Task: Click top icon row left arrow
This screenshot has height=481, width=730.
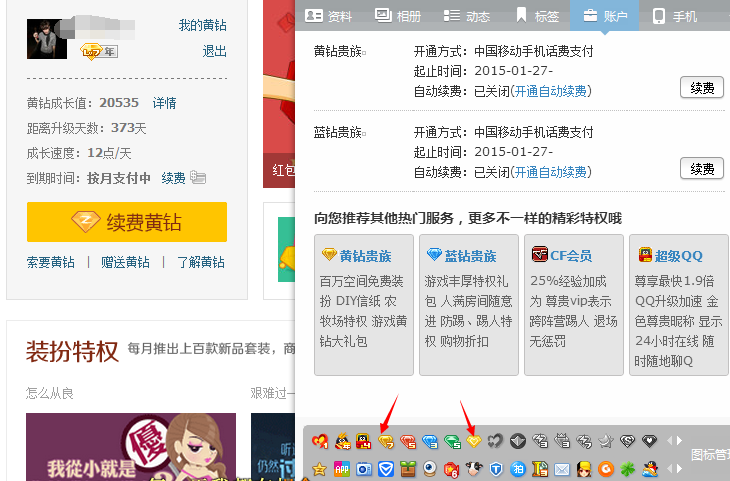Action: pos(670,440)
